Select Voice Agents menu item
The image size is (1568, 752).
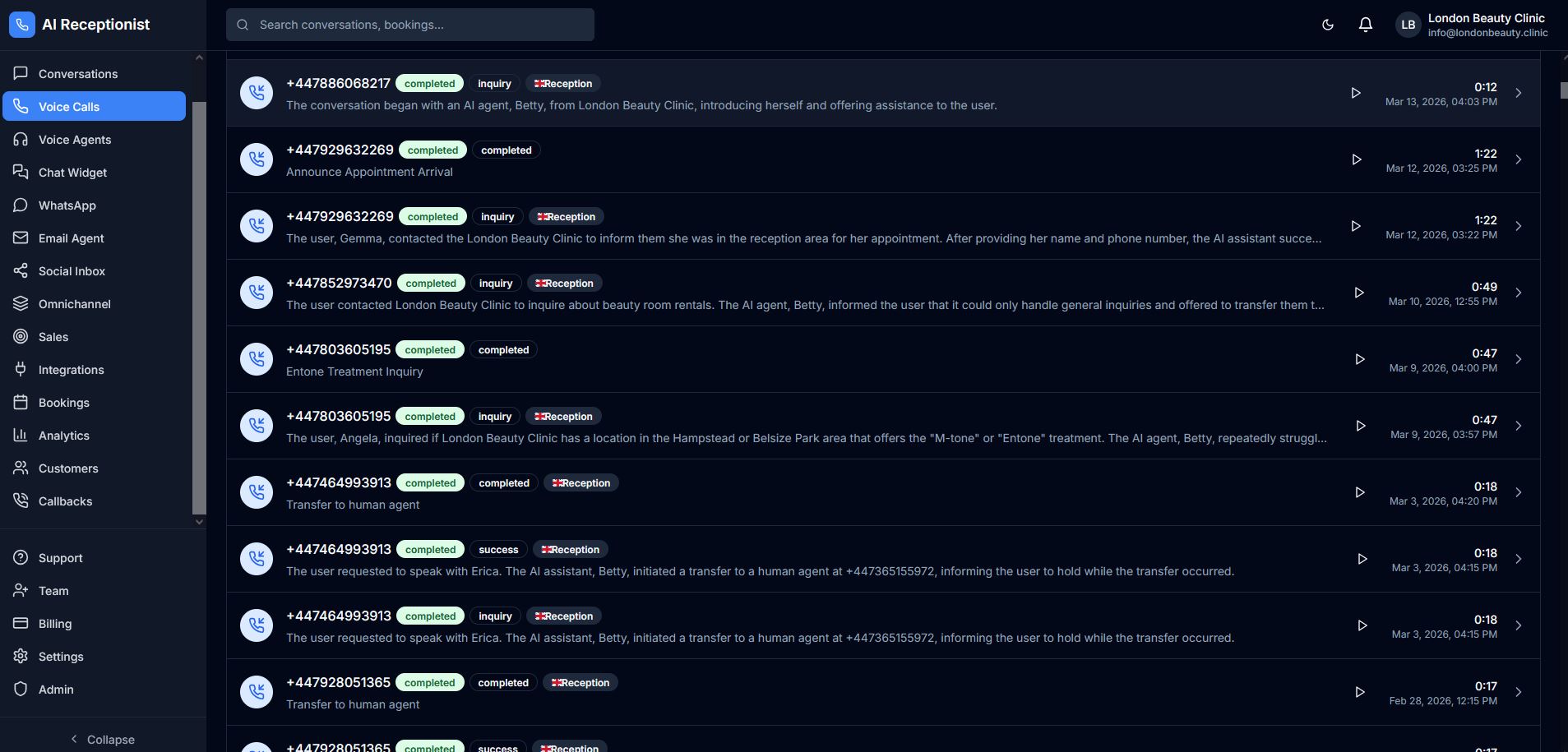click(x=74, y=140)
